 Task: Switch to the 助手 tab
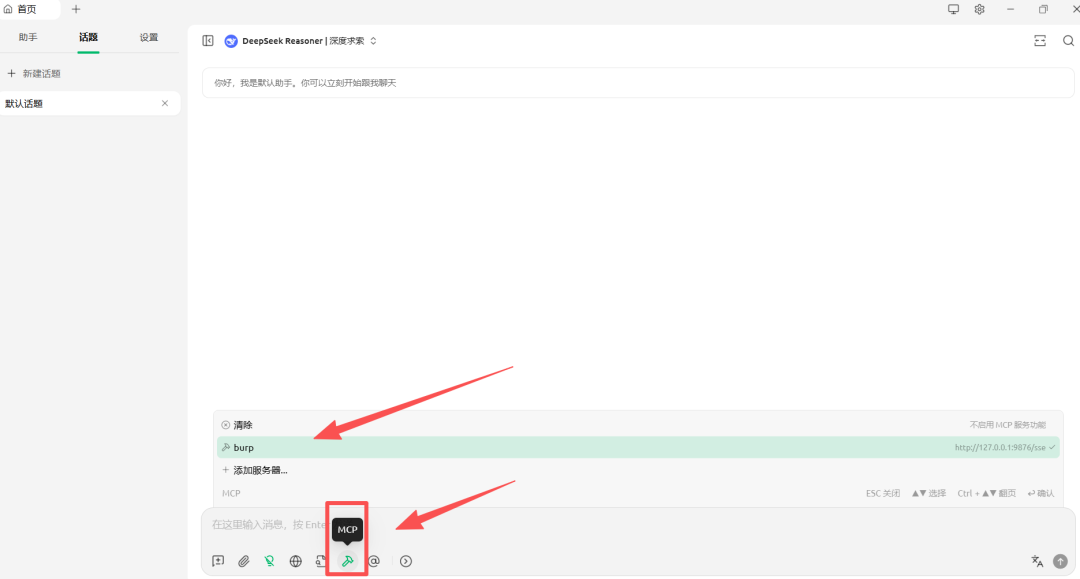pyautogui.click(x=28, y=37)
